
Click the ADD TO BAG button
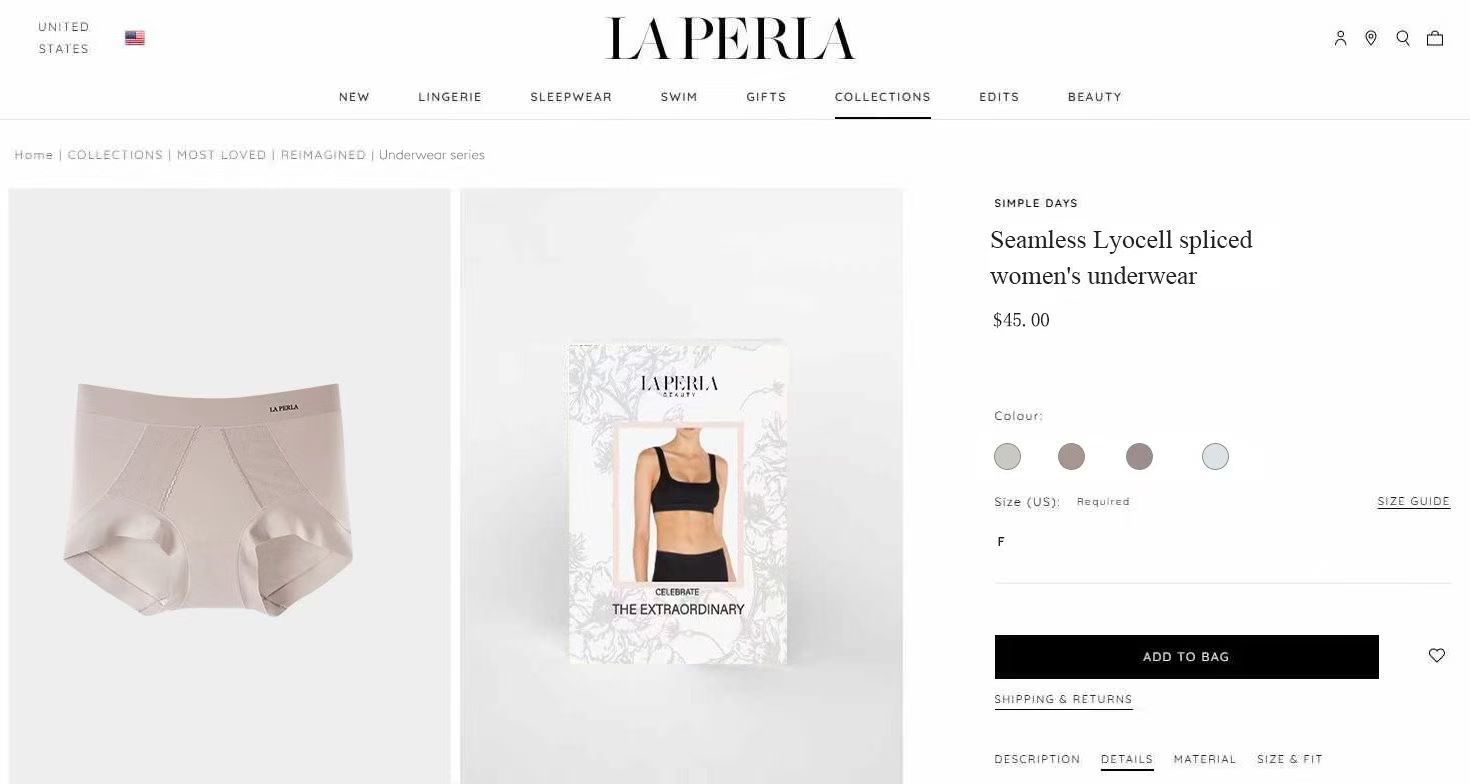(x=1186, y=657)
